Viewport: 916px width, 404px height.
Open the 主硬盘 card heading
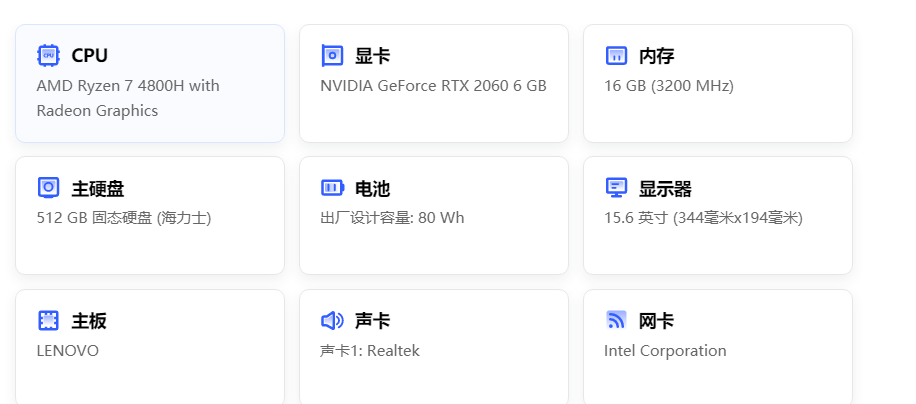[97, 189]
